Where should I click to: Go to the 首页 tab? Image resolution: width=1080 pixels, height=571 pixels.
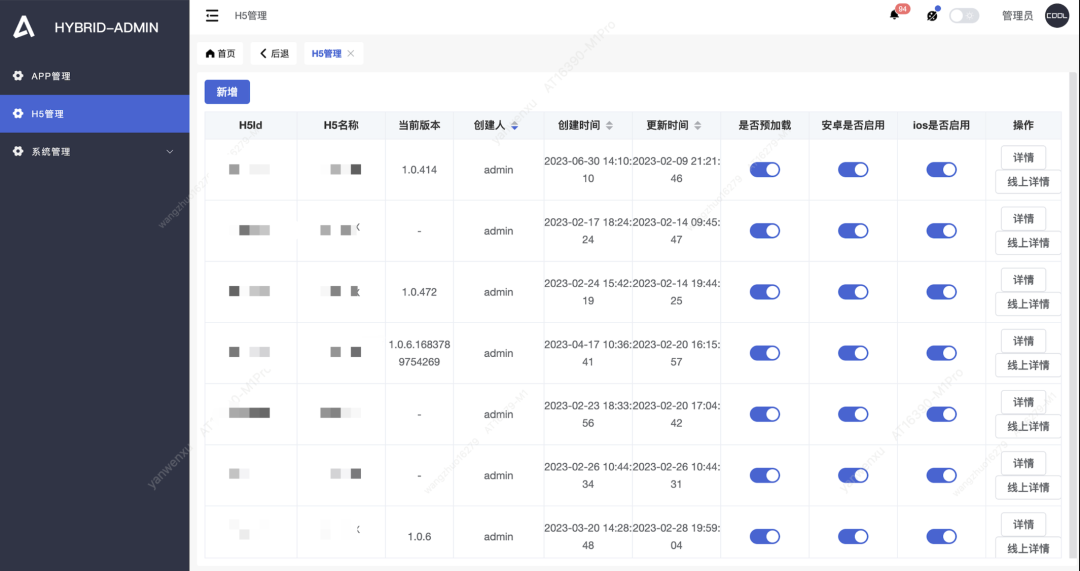pos(220,54)
